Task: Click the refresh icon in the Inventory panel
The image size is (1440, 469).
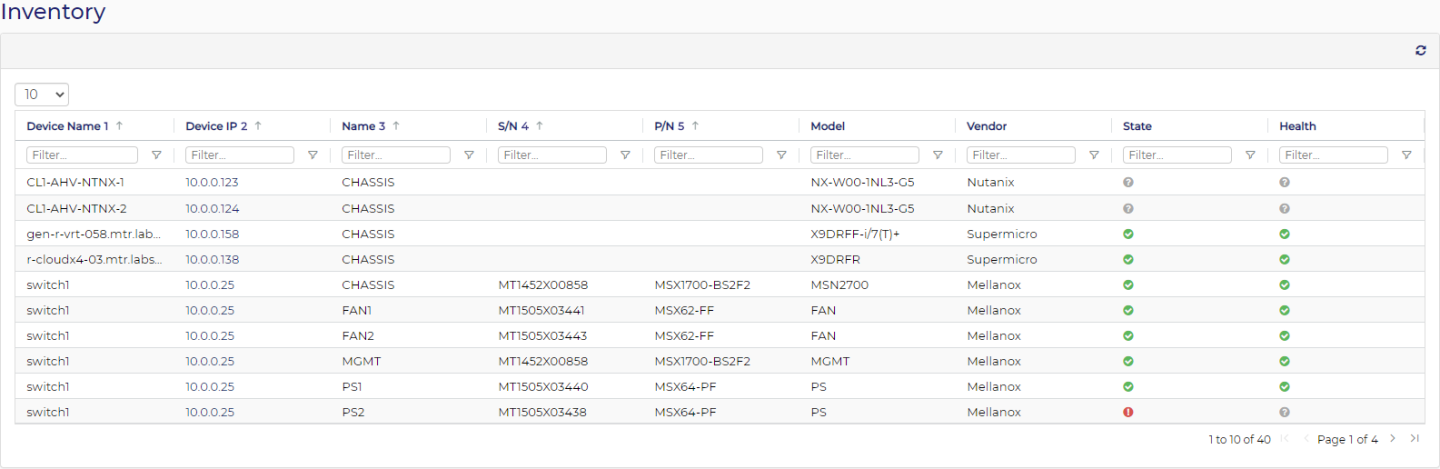Action: point(1420,51)
